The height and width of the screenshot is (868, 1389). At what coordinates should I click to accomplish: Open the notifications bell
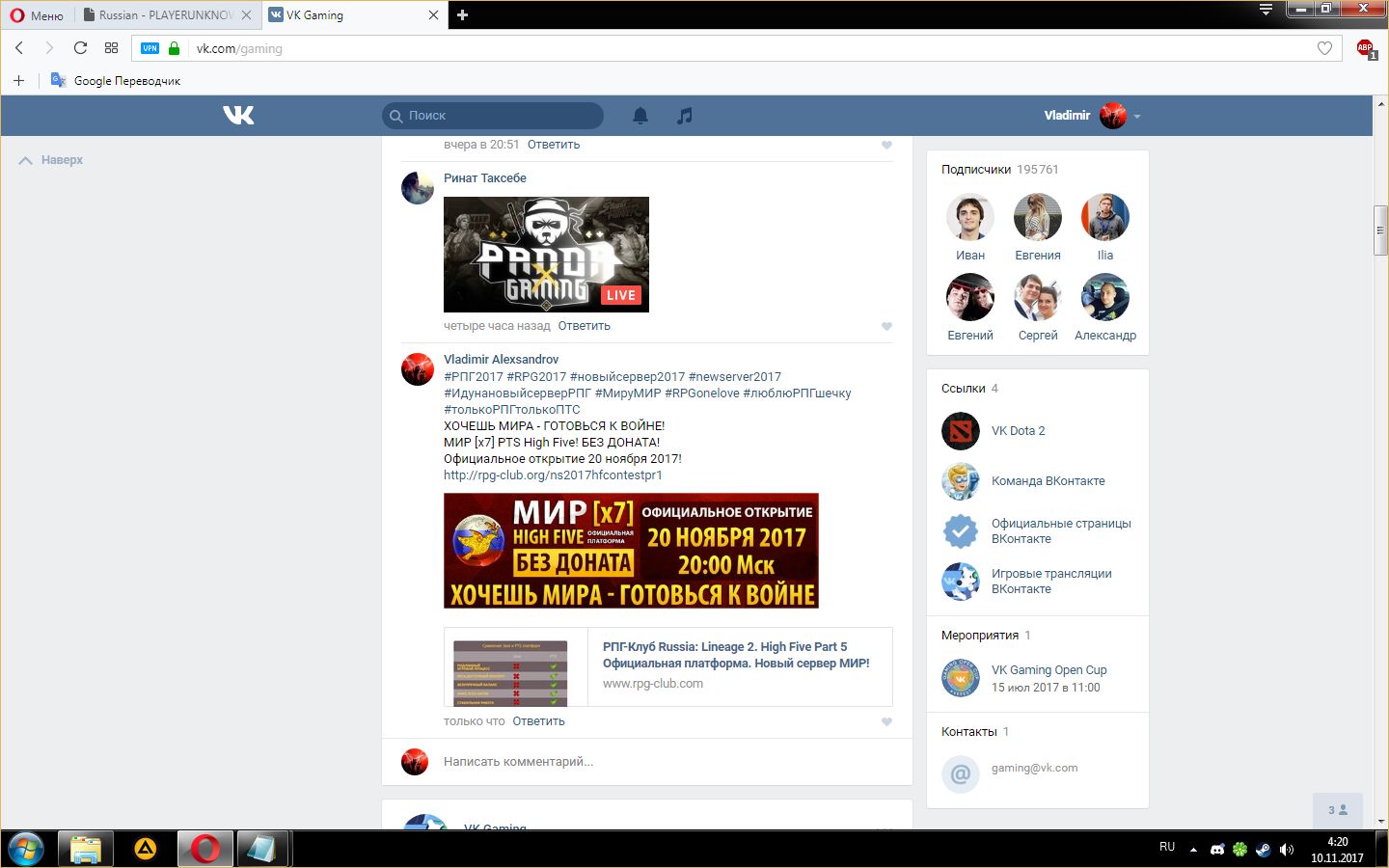tap(640, 116)
